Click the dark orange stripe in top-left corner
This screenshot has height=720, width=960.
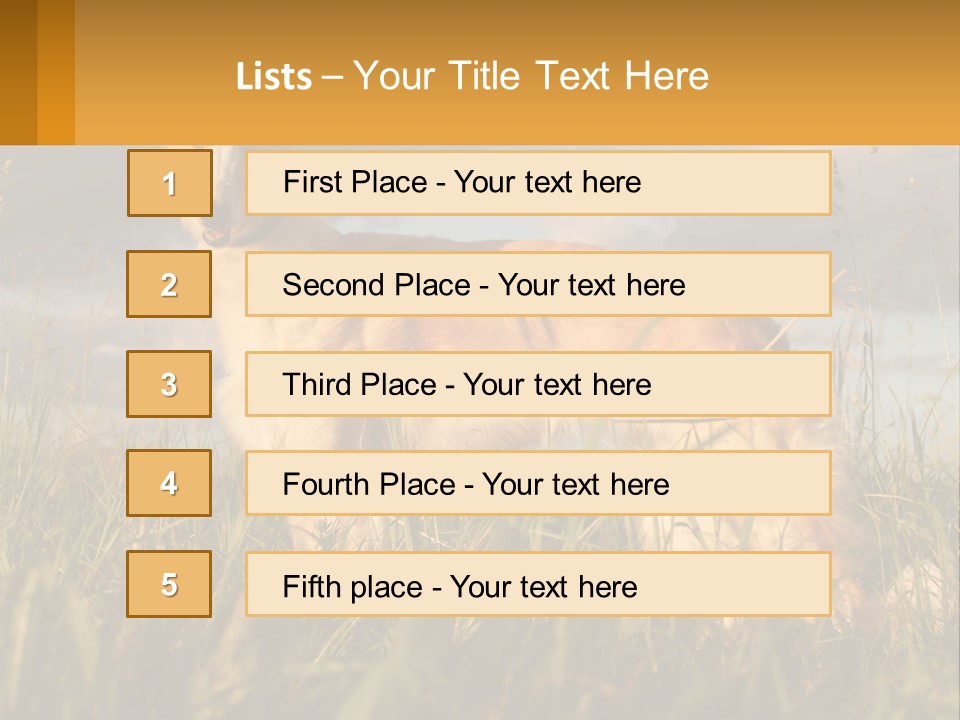[x=18, y=72]
